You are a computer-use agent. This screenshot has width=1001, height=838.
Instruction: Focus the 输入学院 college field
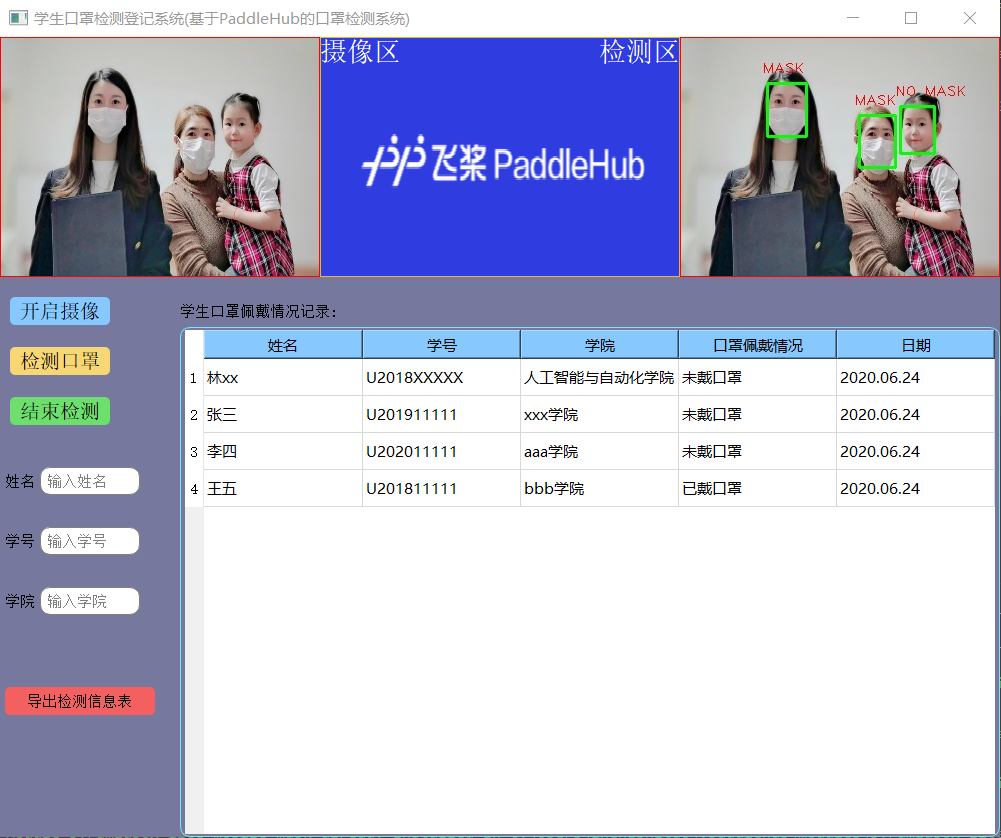pos(90,601)
